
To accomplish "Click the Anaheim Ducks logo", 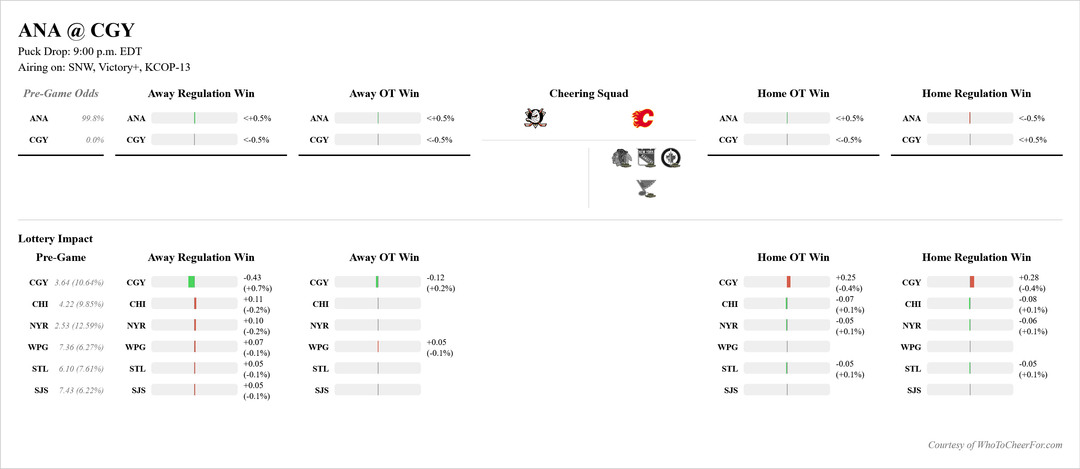I will [535, 119].
